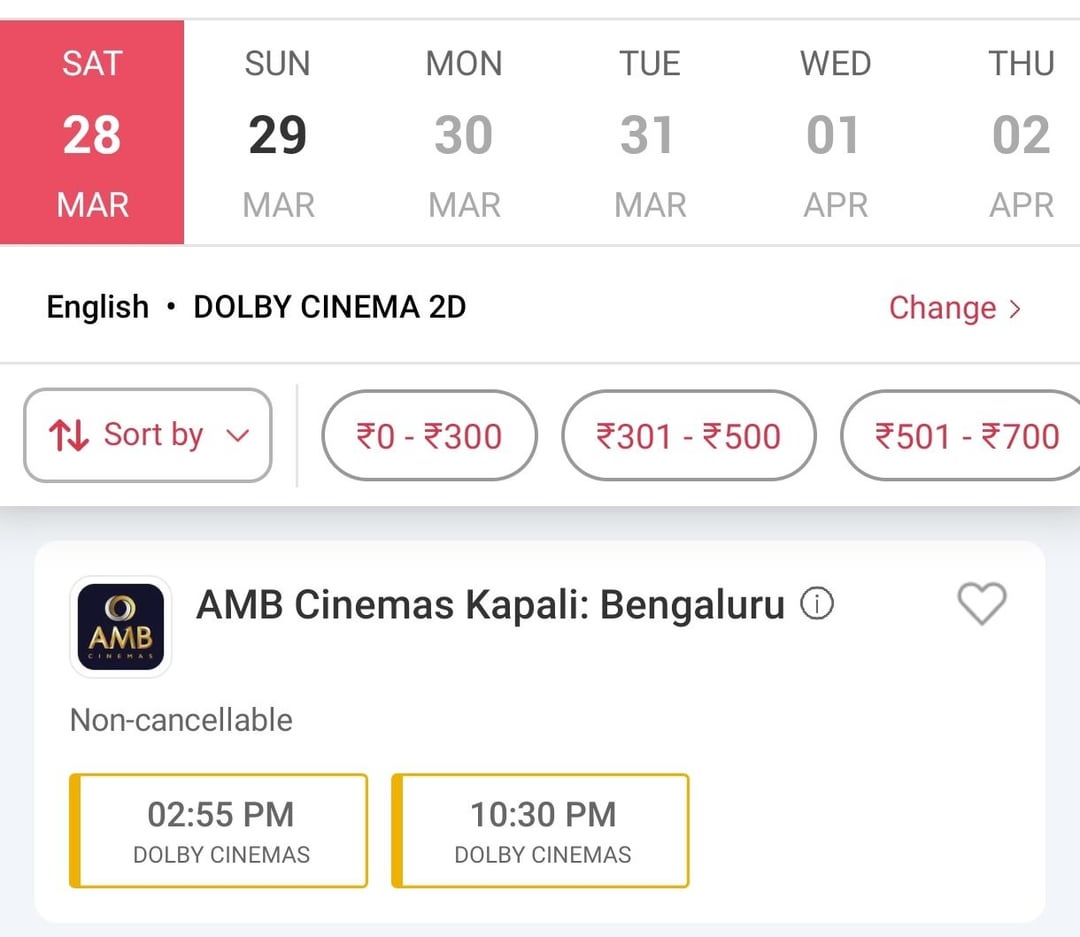The image size is (1080, 937).
Task: Open the Sort by dropdown
Action: tap(148, 436)
